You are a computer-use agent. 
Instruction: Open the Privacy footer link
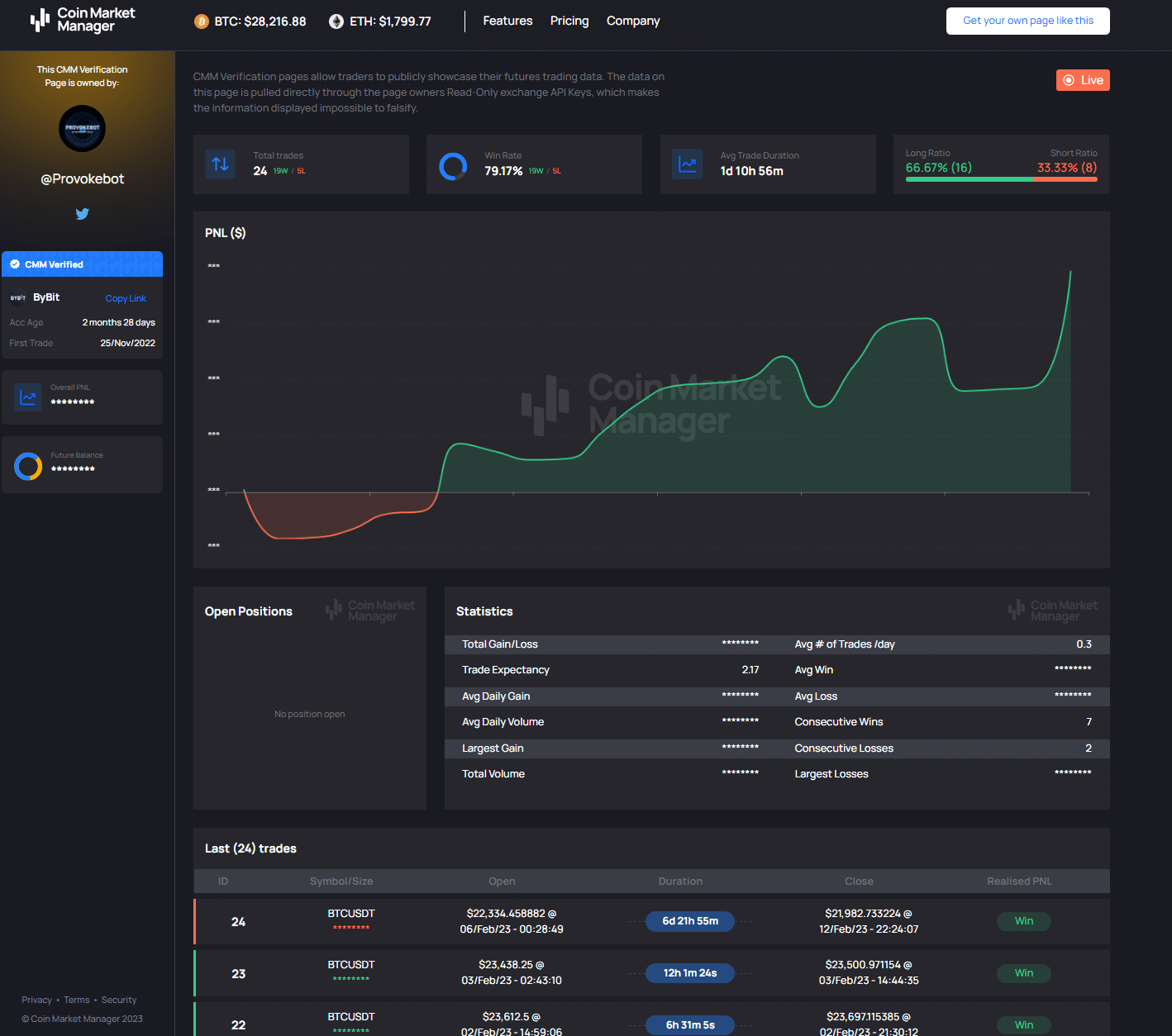36,1000
